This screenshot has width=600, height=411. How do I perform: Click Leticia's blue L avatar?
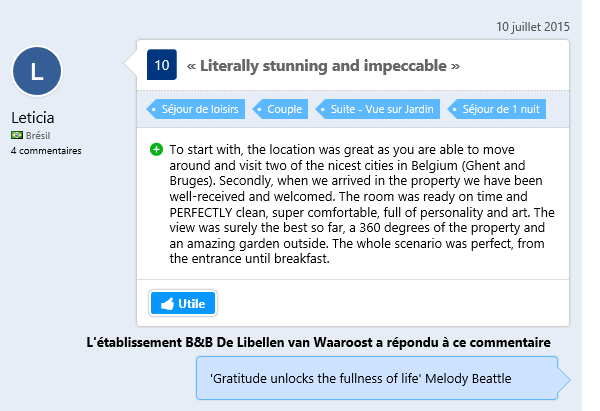pyautogui.click(x=37, y=71)
